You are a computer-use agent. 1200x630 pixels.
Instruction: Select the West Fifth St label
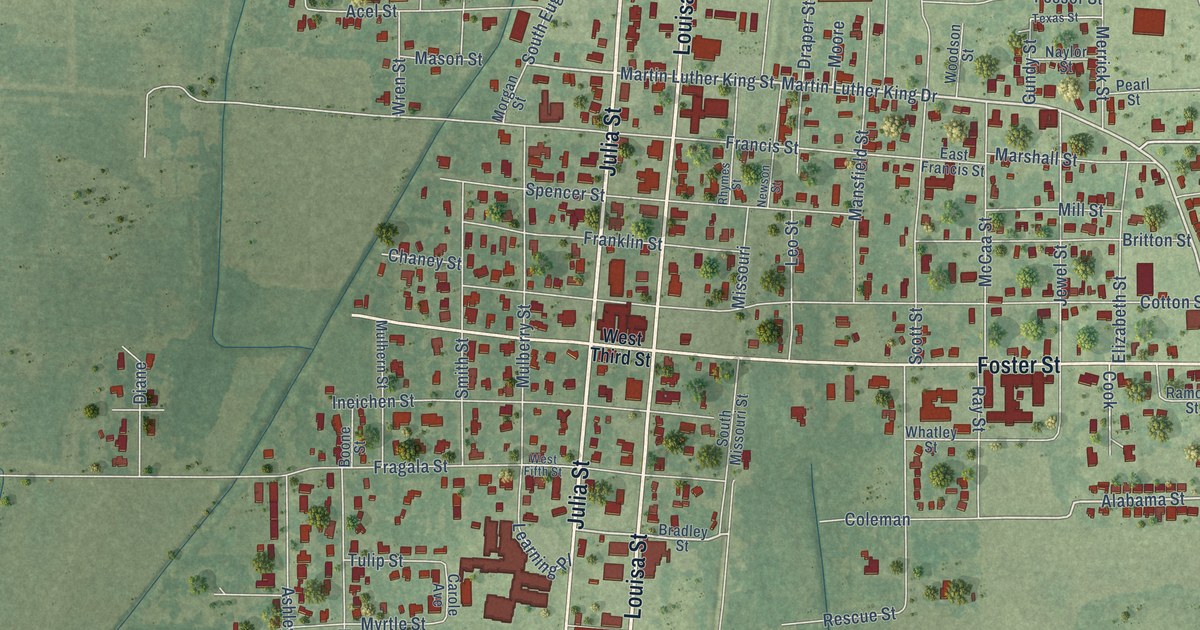[541, 464]
